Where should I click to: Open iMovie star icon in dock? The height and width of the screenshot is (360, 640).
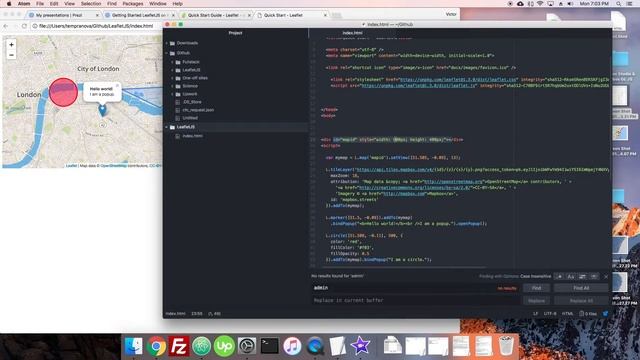click(360, 346)
